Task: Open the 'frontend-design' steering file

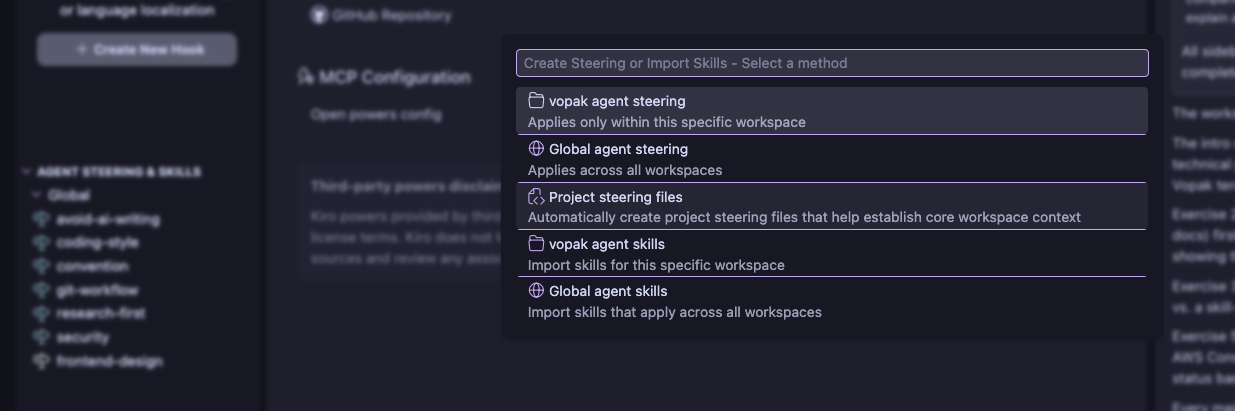Action: point(109,361)
